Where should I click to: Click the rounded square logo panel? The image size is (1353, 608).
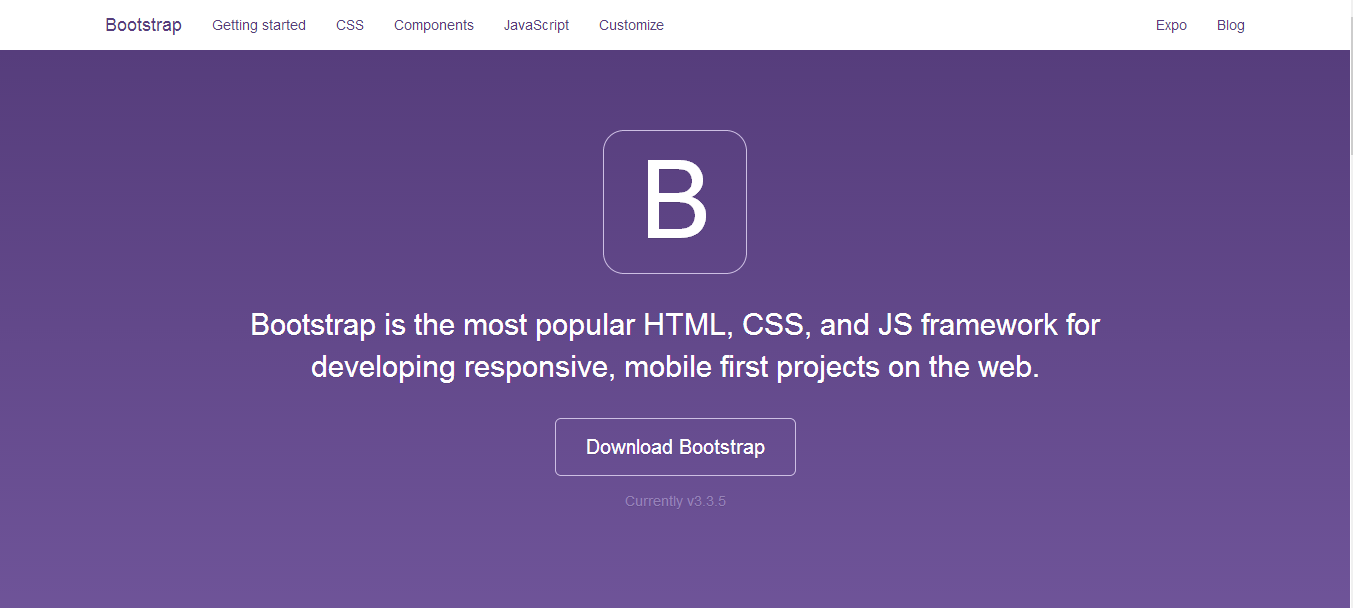tap(675, 200)
